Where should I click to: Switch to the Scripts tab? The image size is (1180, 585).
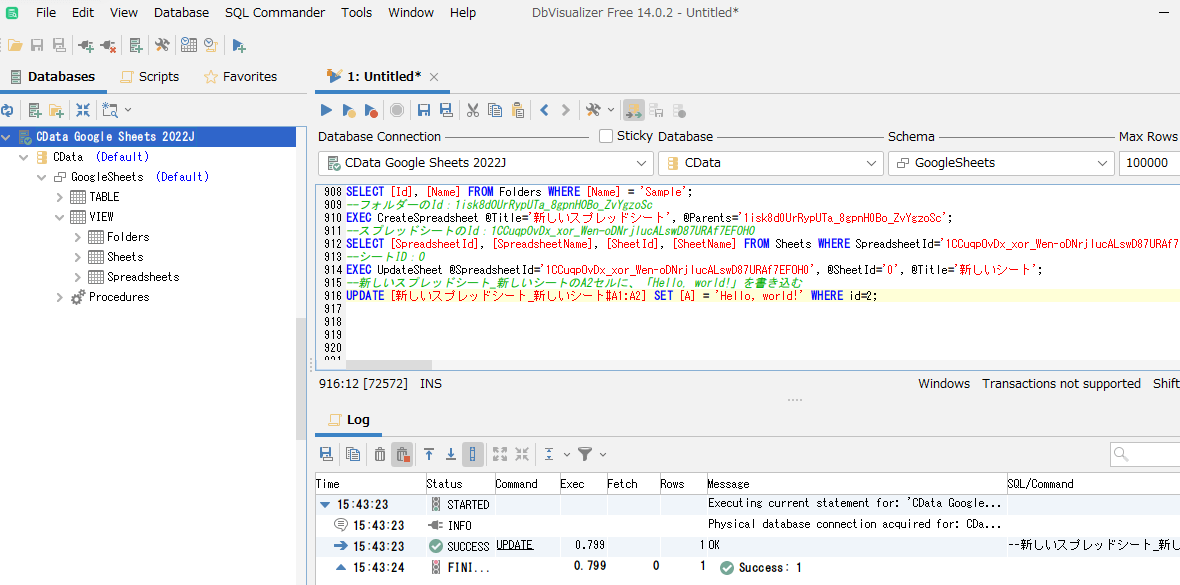tap(150, 77)
